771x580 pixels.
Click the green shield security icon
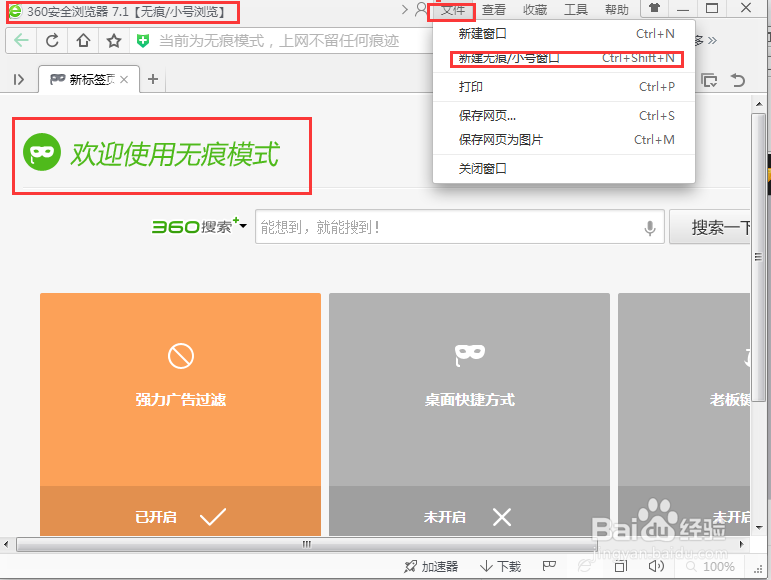(x=143, y=41)
